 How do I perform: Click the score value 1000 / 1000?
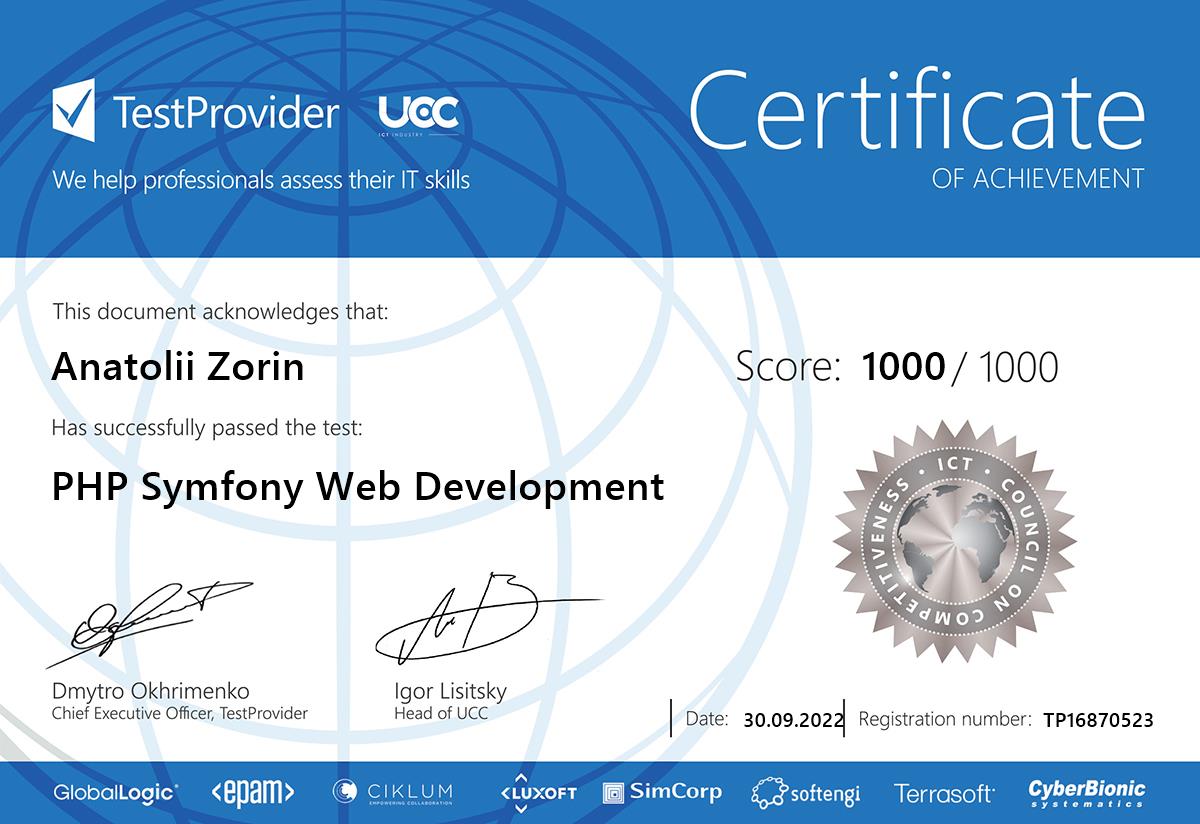point(958,367)
